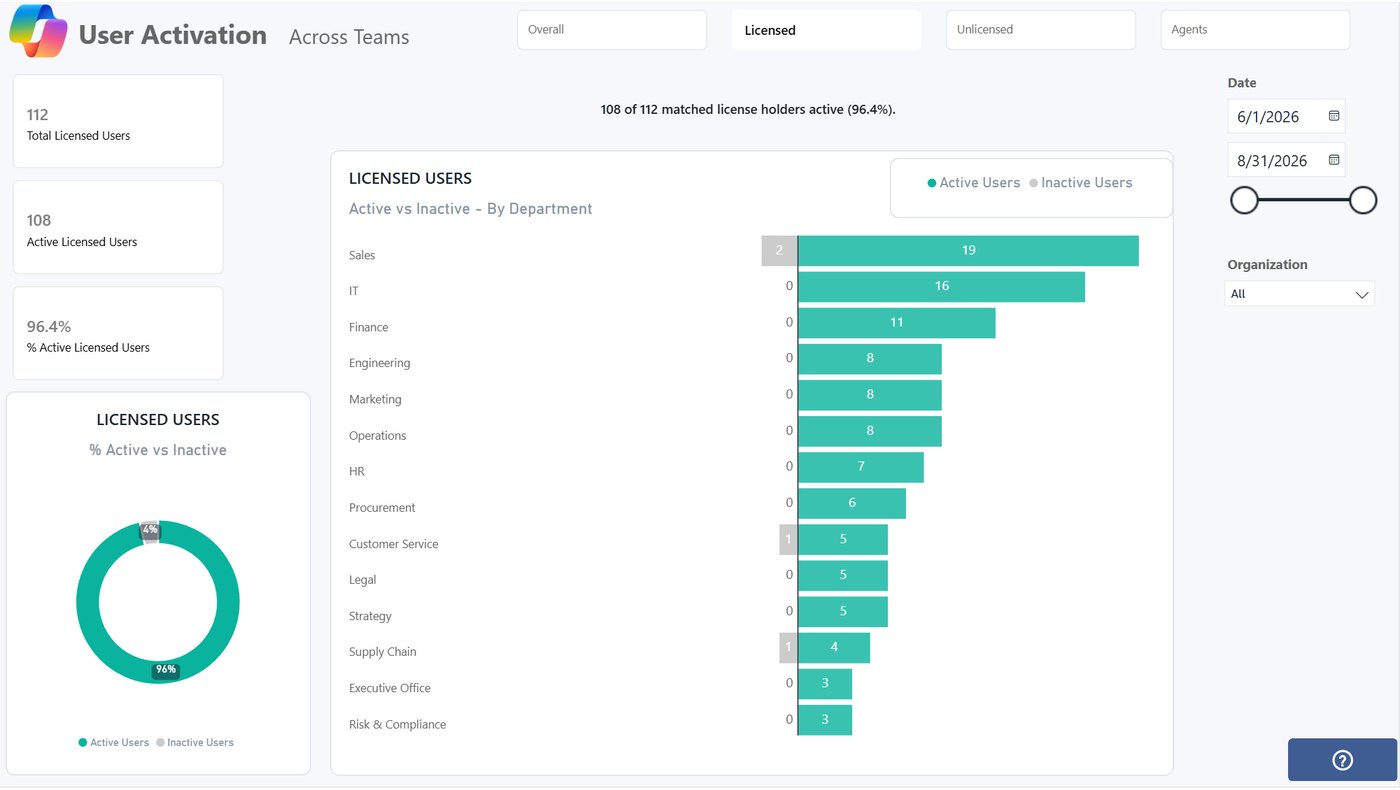Click the start date field 6/1/2026

[x=1286, y=116]
